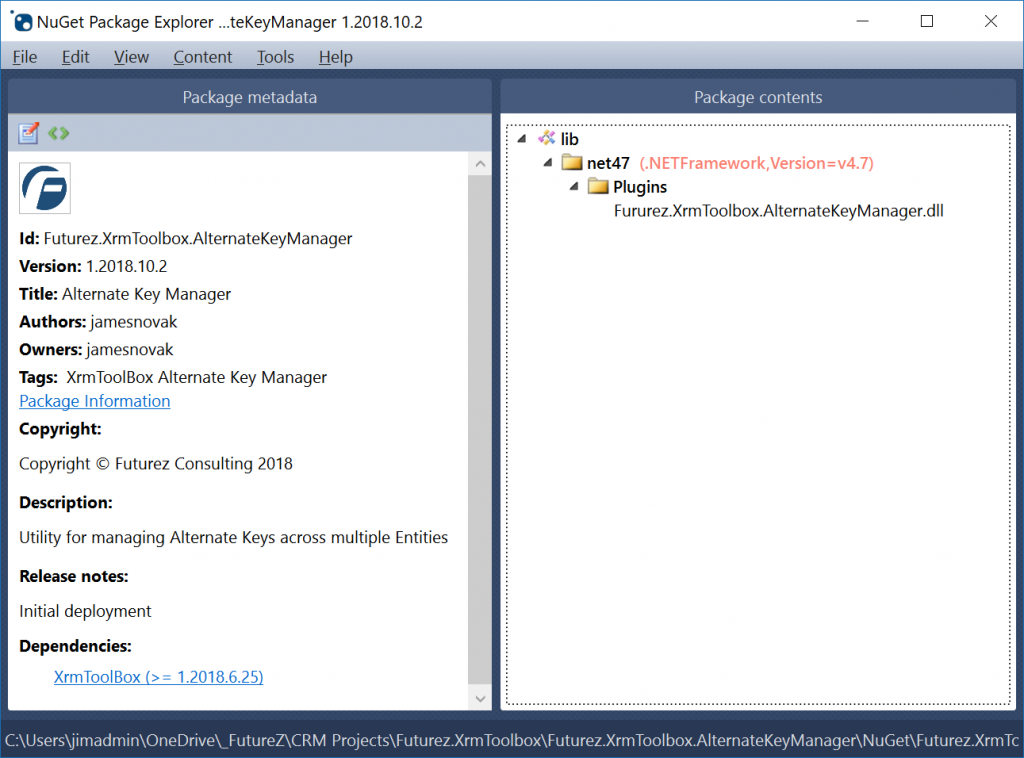Collapse the Plugins tree node
Viewport: 1024px width, 758px height.
click(x=574, y=186)
